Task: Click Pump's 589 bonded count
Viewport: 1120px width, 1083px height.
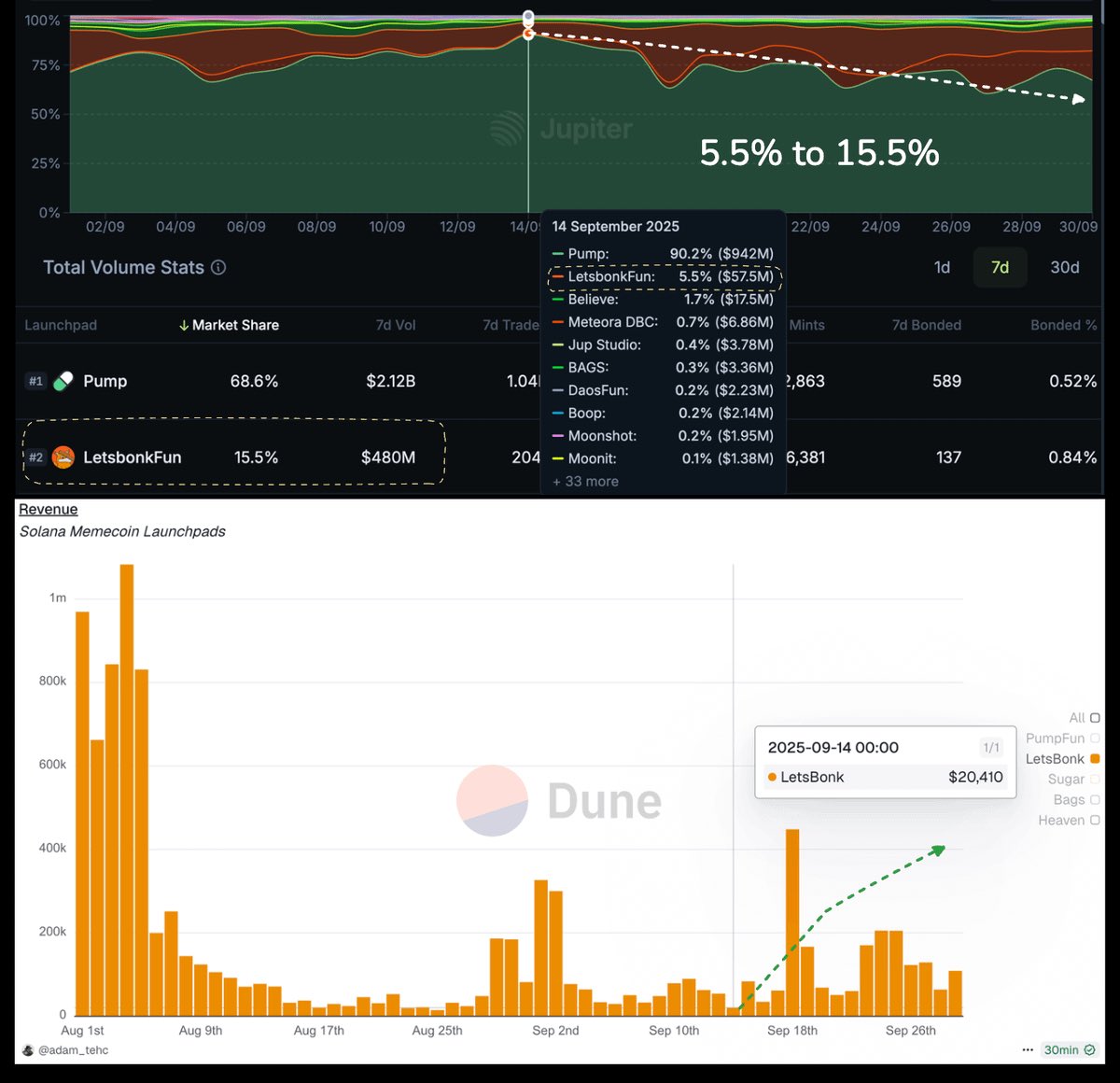Action: pos(946,381)
